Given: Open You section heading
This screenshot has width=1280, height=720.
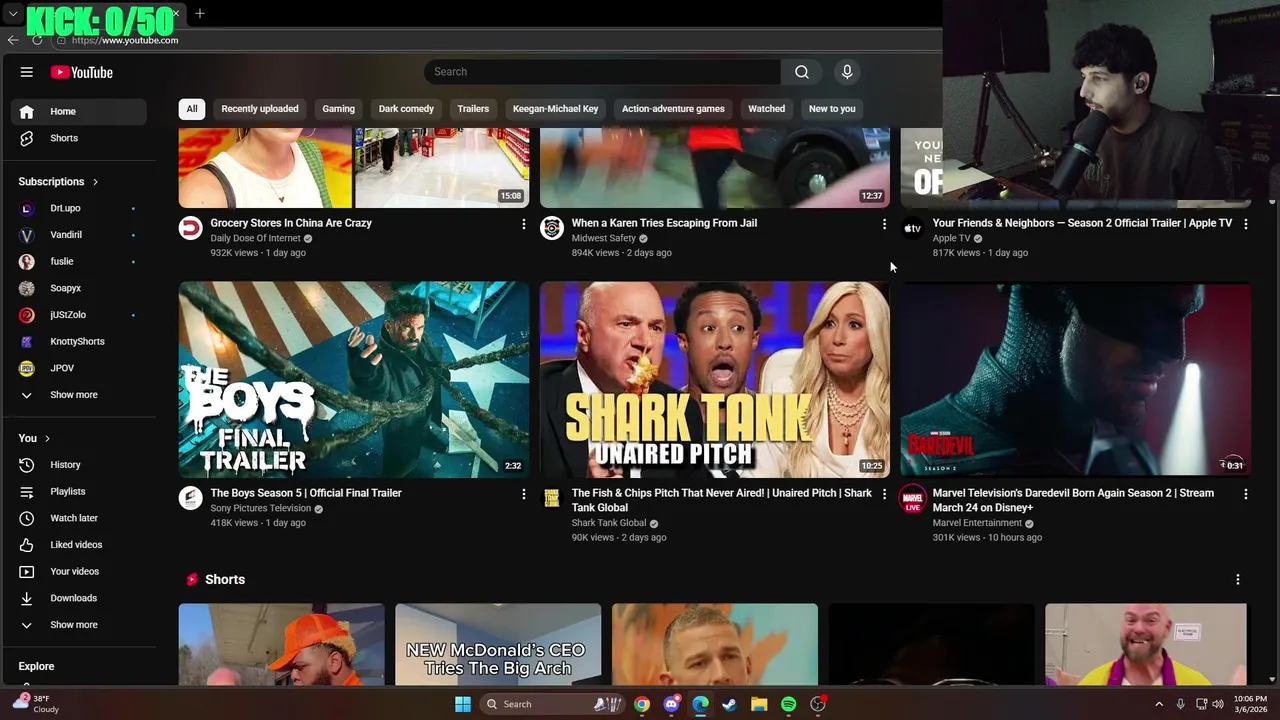Looking at the screenshot, I should (x=34, y=438).
